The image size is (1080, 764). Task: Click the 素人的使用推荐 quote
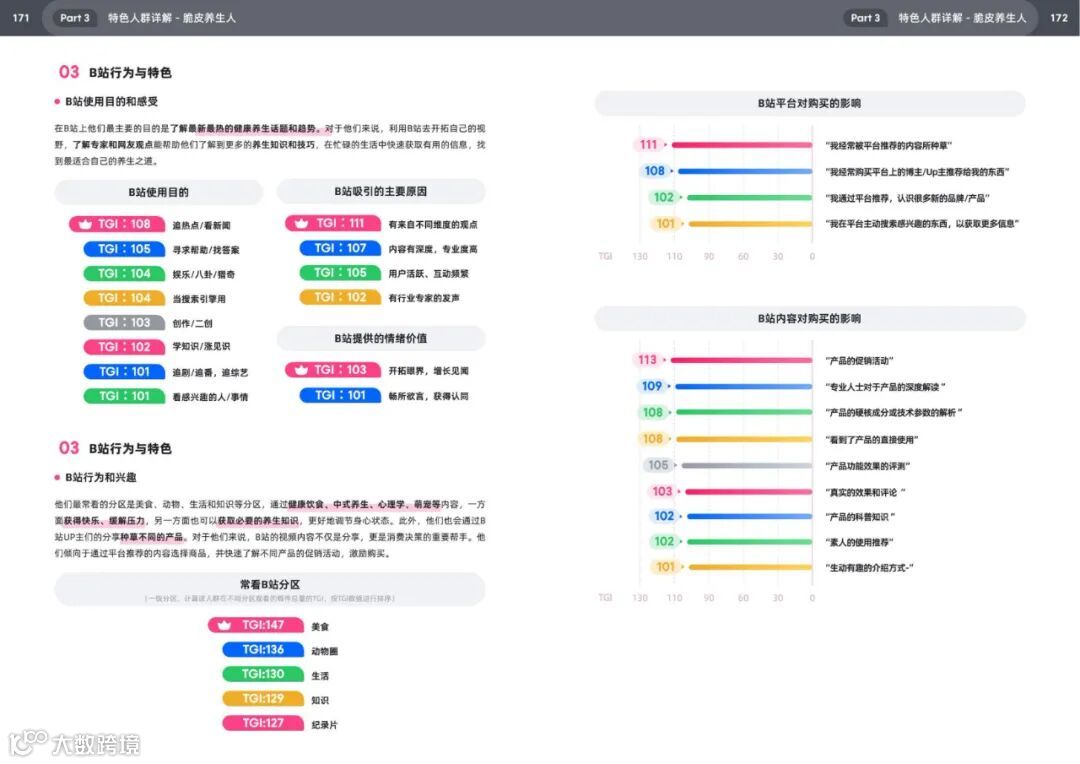[x=859, y=542]
